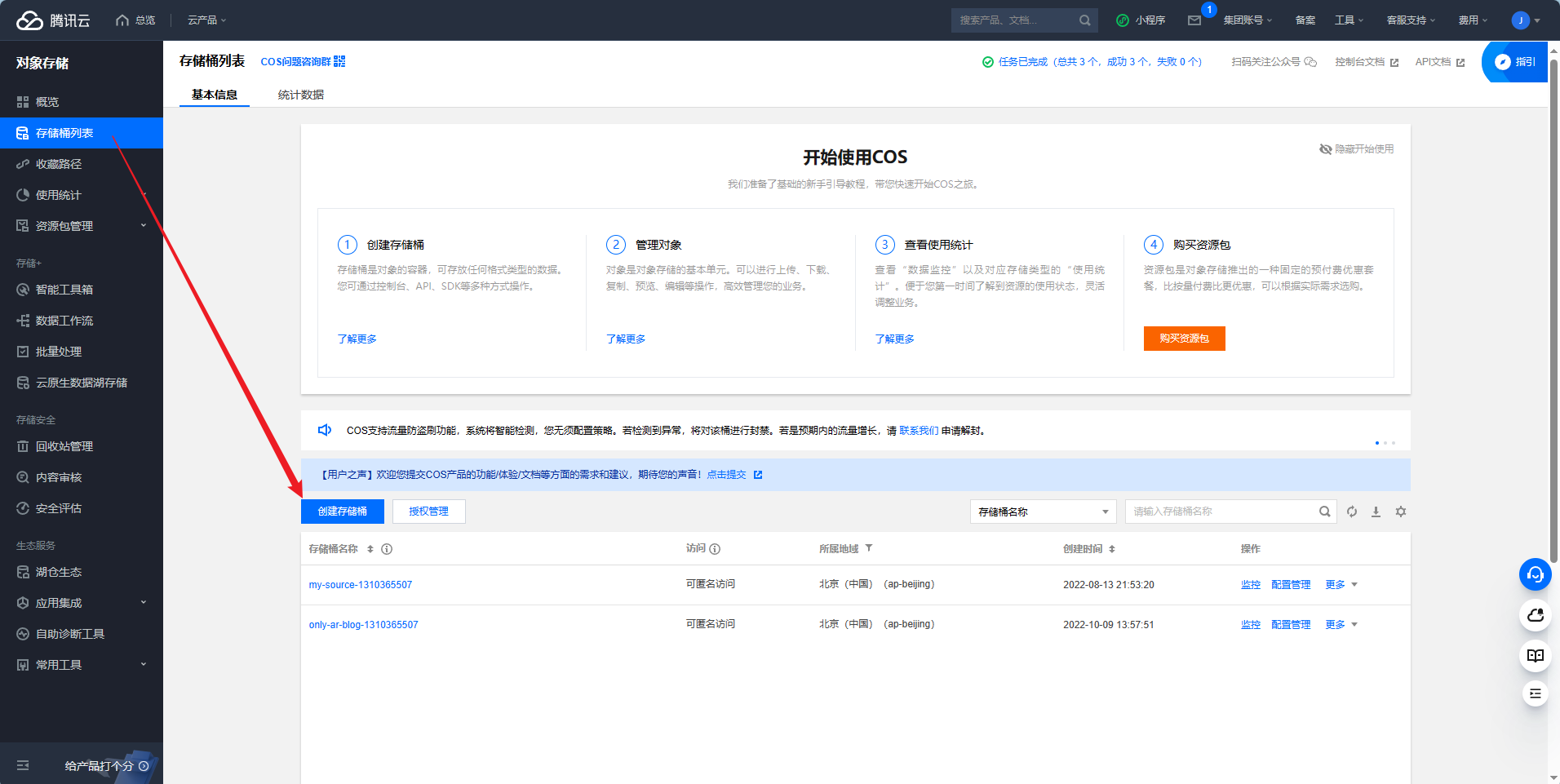Screen dimensions: 1560x784
Task: Filter by 所属地域 funnel icon
Action: click(x=869, y=548)
